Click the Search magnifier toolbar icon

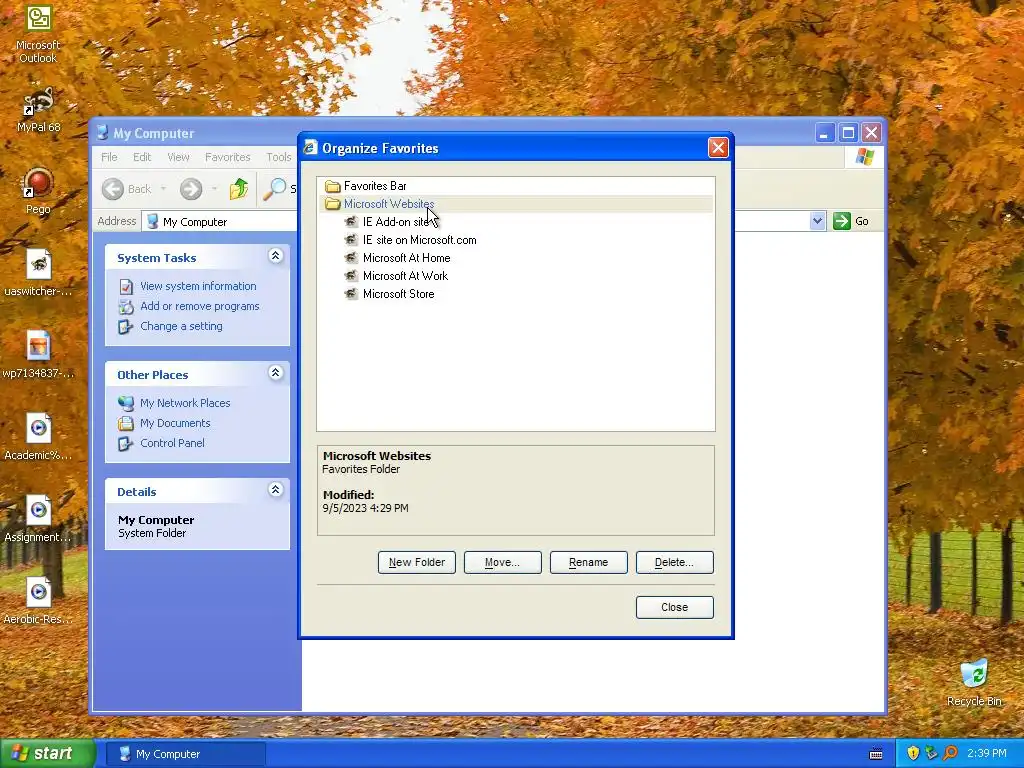275,189
